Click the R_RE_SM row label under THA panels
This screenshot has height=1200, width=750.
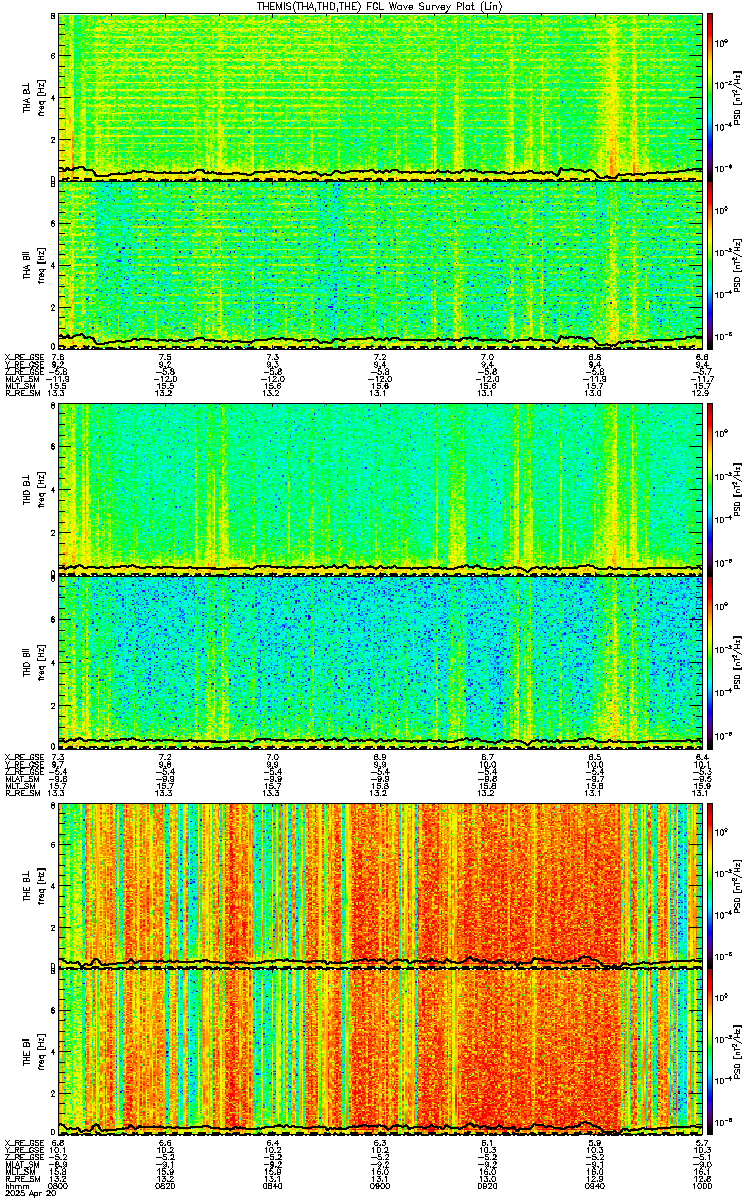point(23,395)
